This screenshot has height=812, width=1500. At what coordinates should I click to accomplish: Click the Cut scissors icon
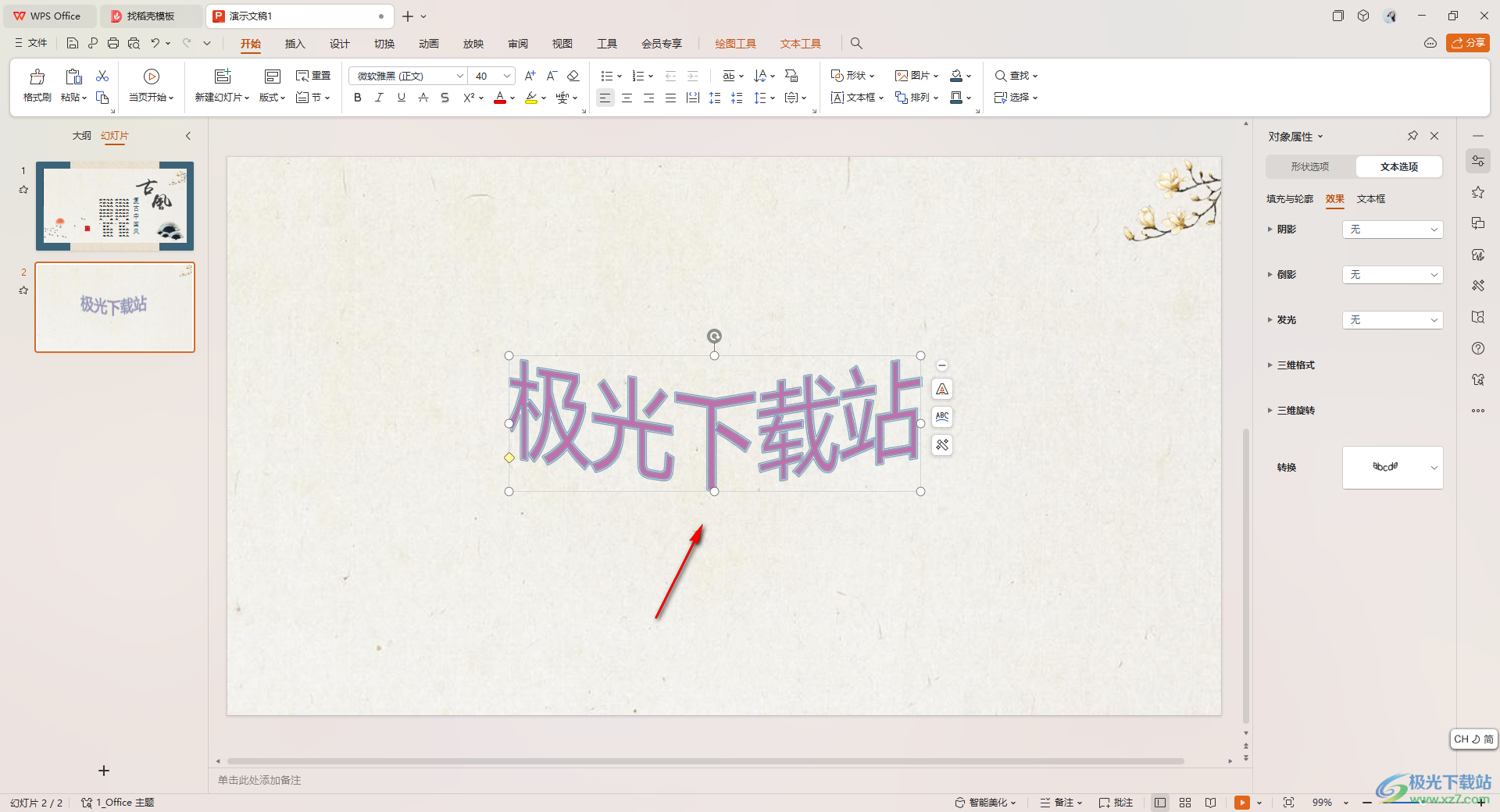pos(102,76)
